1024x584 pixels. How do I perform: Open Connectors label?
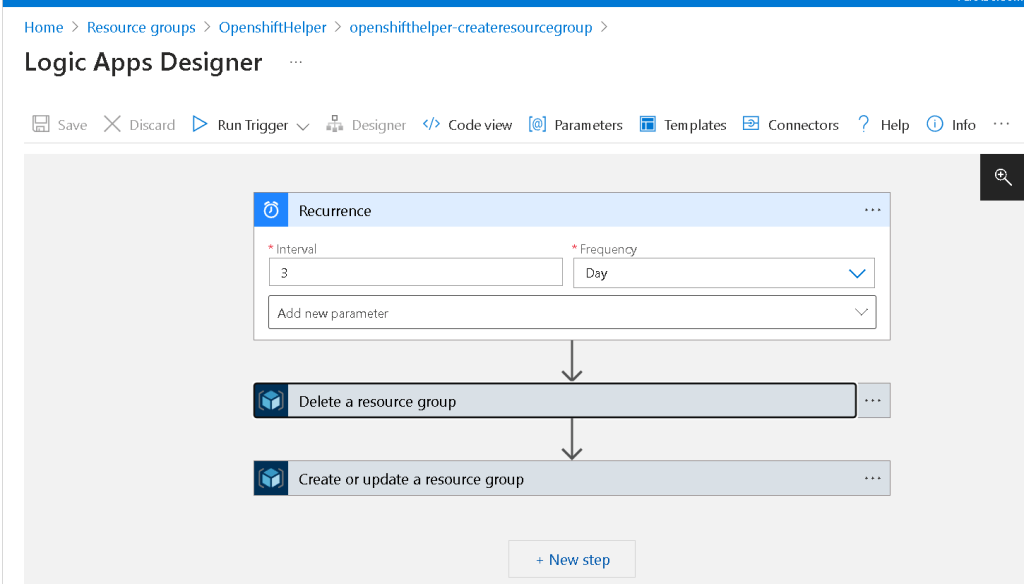pos(803,125)
